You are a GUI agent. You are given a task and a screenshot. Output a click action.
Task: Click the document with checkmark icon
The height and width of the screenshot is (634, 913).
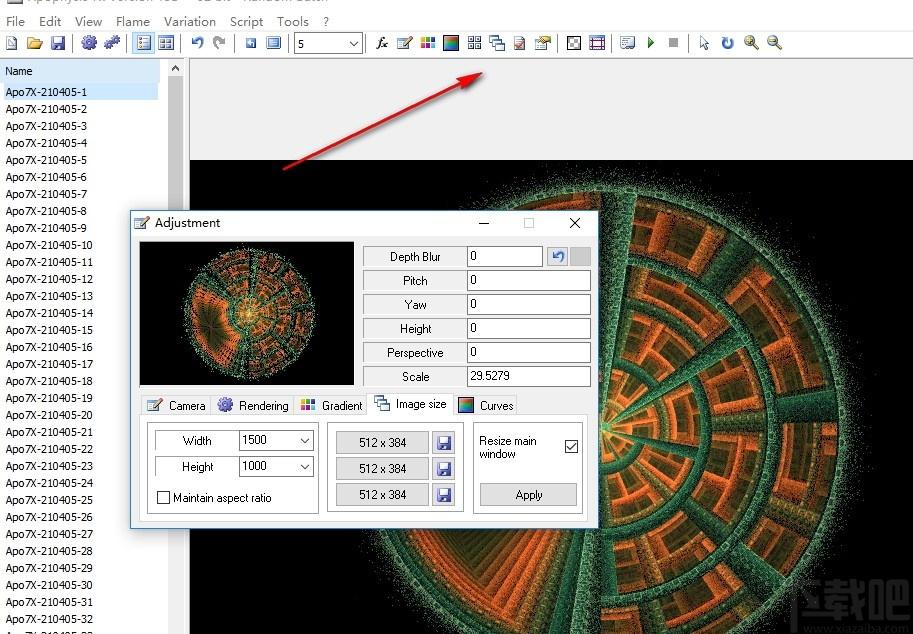520,43
